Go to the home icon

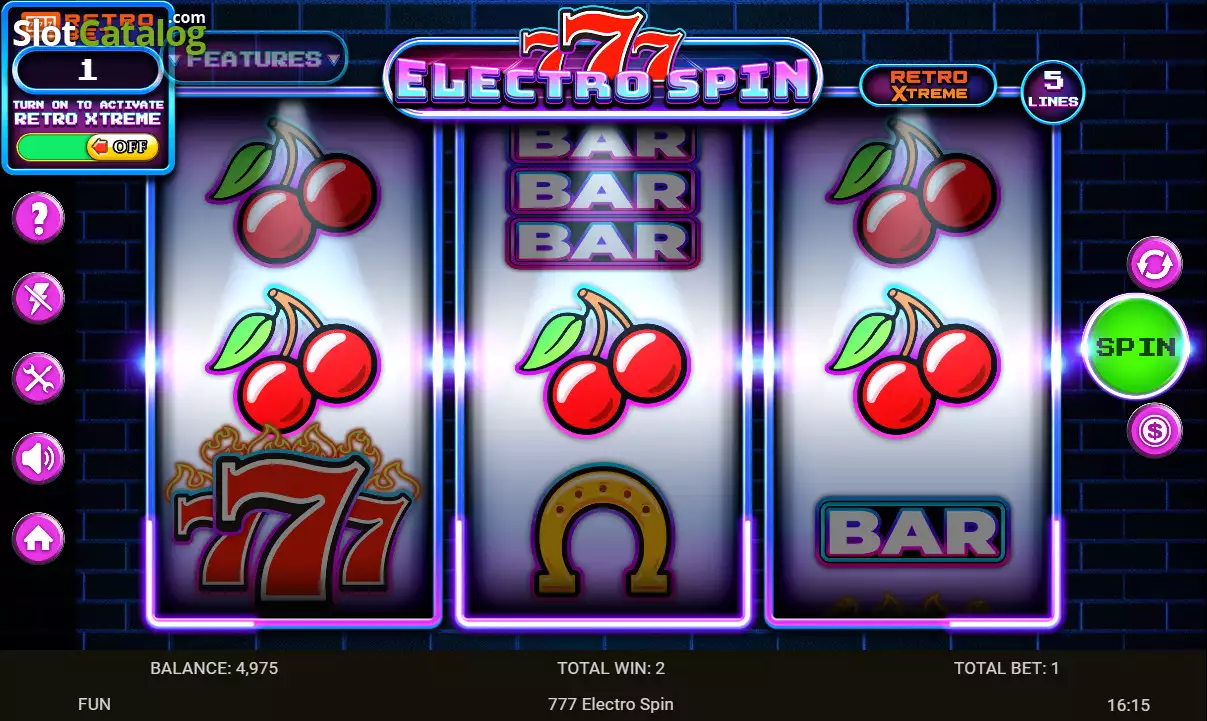(38, 539)
